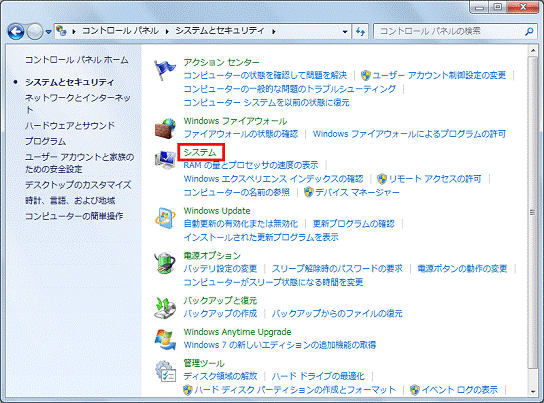Open the Windows Update heading link
544x403 pixels.
coord(217,211)
